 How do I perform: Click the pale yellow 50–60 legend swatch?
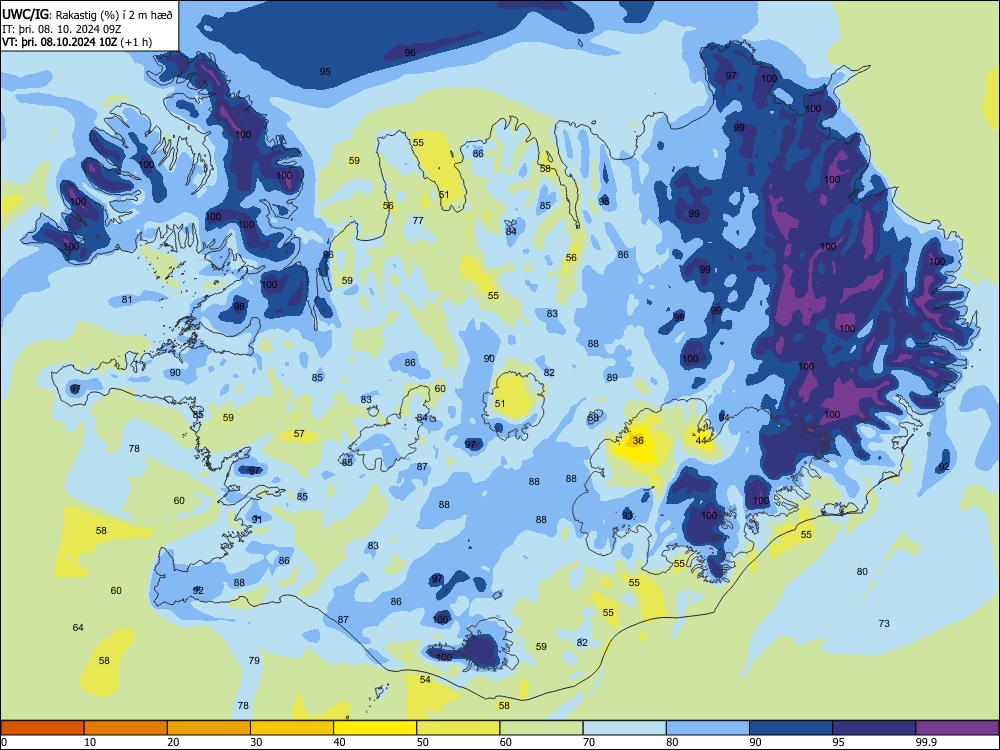pyautogui.click(x=458, y=728)
